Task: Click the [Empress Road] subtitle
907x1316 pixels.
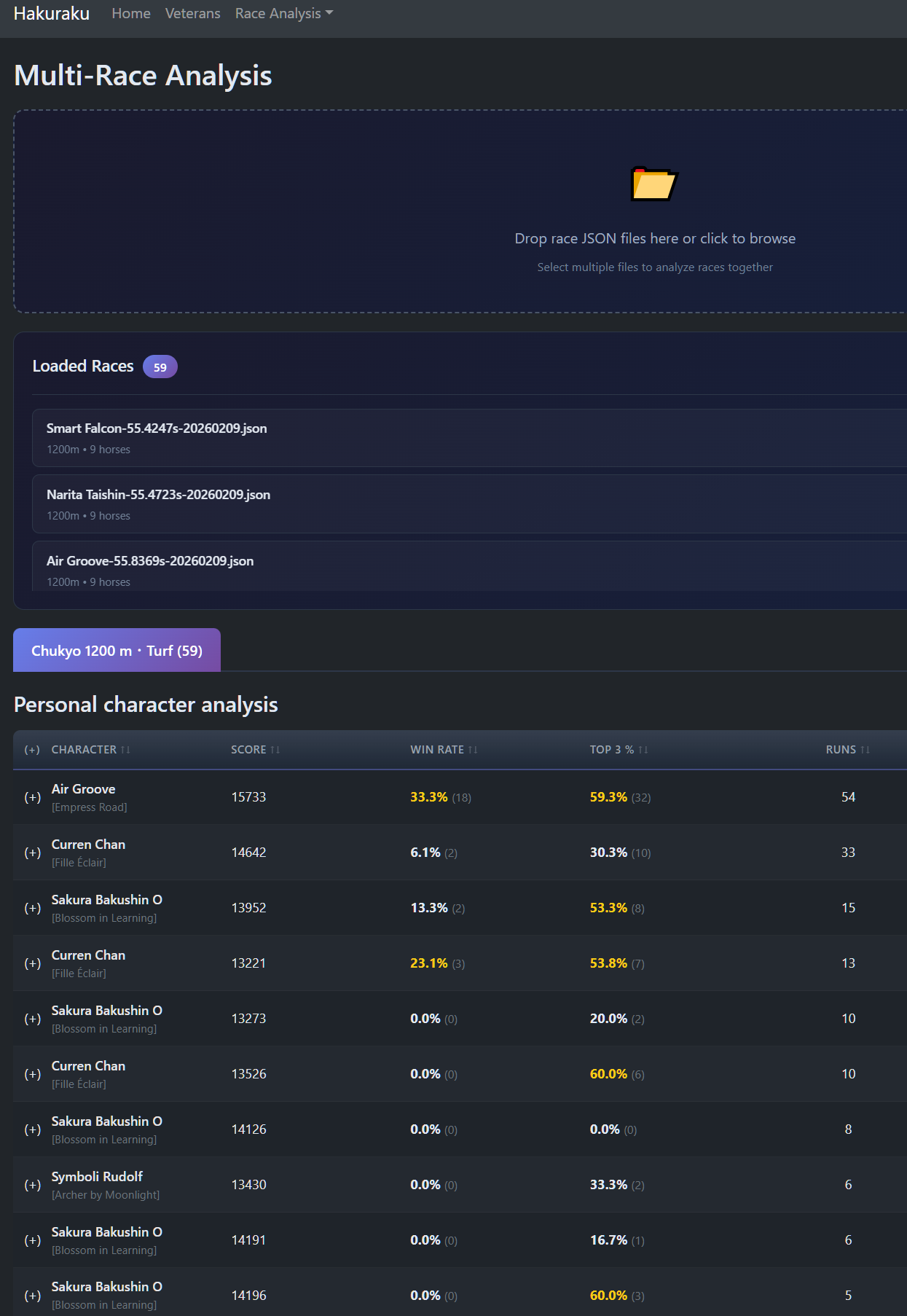Action: coord(89,807)
